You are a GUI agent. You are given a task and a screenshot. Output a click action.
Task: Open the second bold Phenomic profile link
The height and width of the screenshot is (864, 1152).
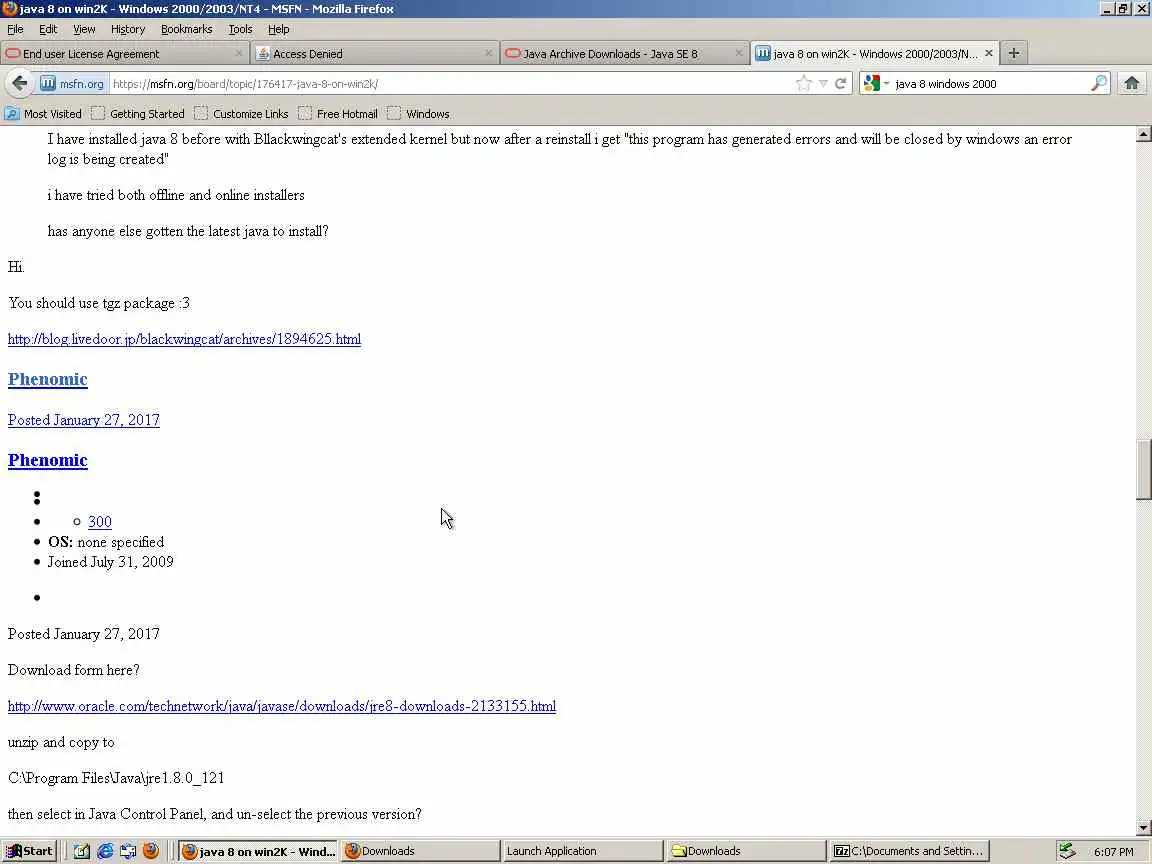(48, 460)
